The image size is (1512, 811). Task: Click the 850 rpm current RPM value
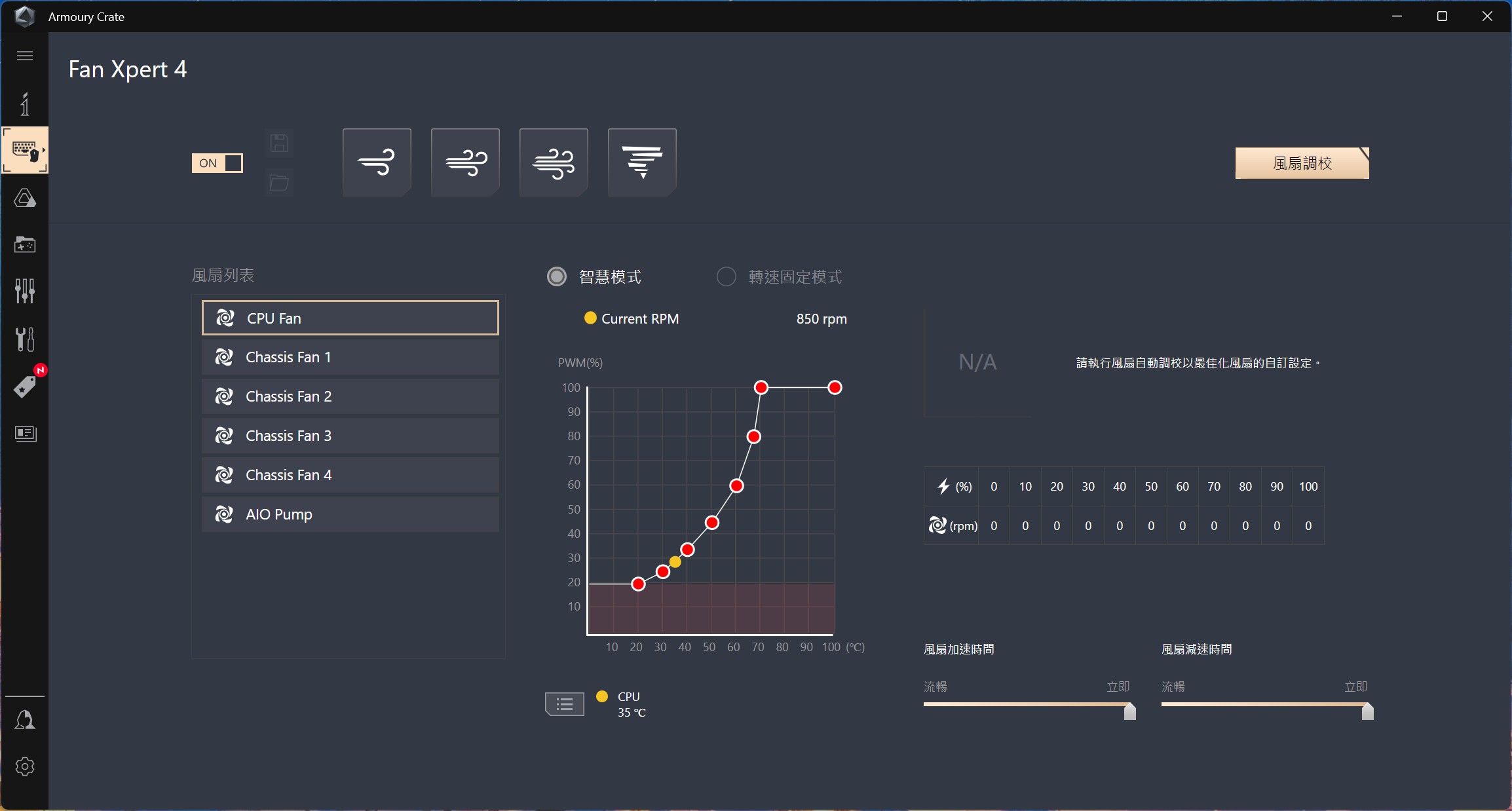822,319
